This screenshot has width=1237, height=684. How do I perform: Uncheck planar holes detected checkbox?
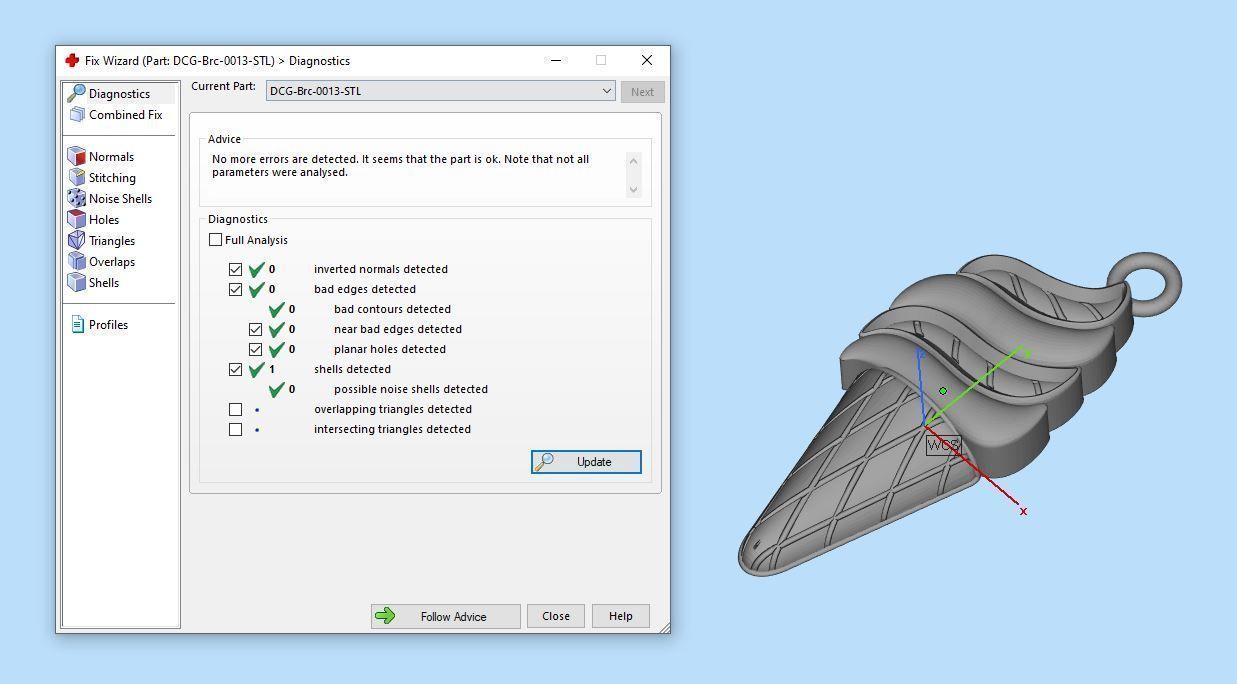point(255,349)
